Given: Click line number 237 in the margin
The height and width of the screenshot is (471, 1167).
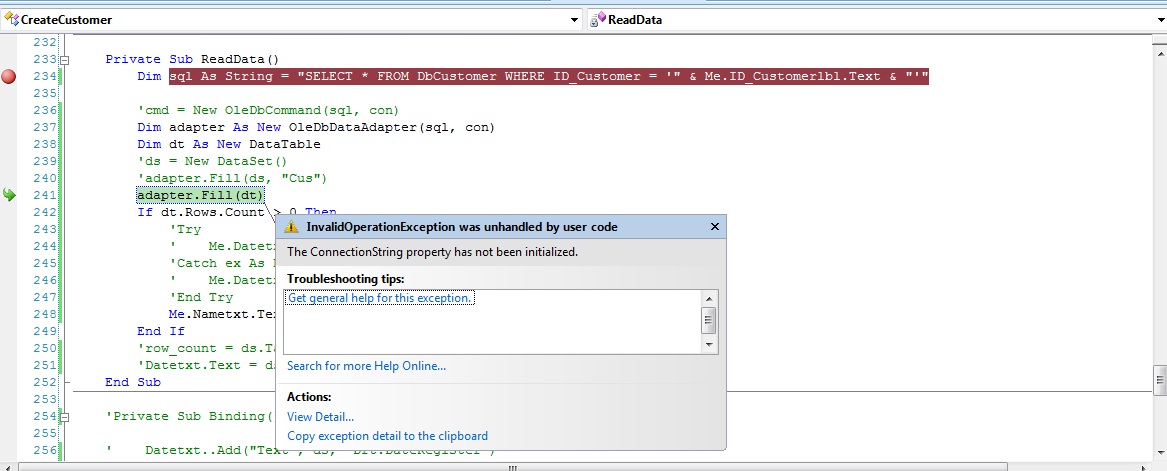Looking at the screenshot, I should click(x=45, y=127).
